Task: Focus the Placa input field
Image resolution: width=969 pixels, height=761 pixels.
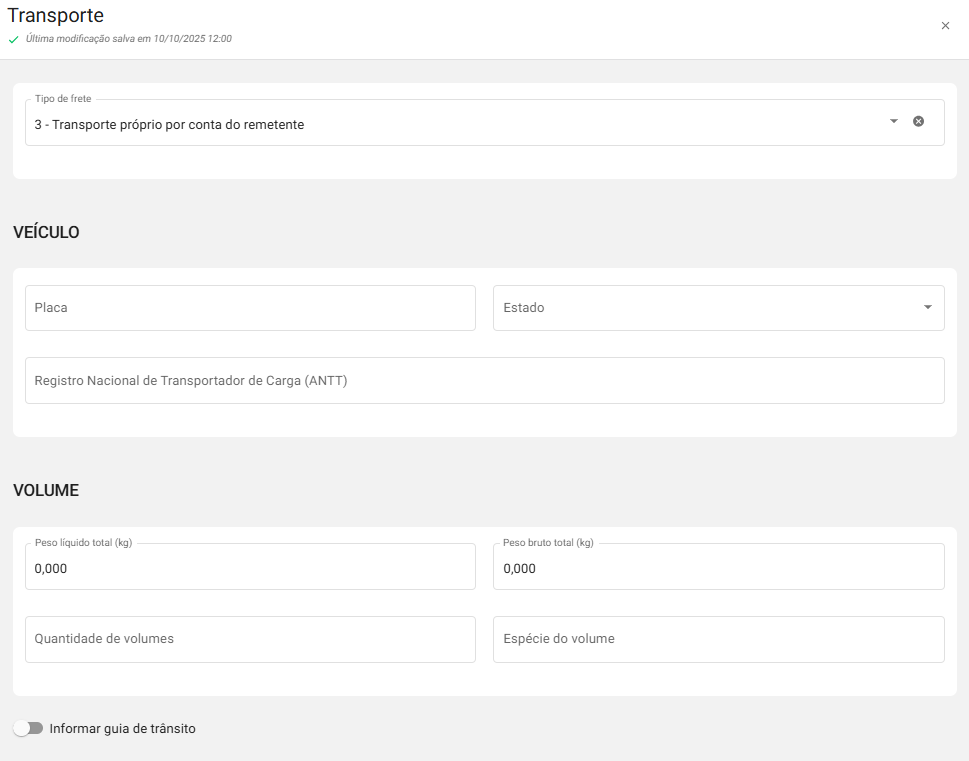Action: (x=250, y=308)
